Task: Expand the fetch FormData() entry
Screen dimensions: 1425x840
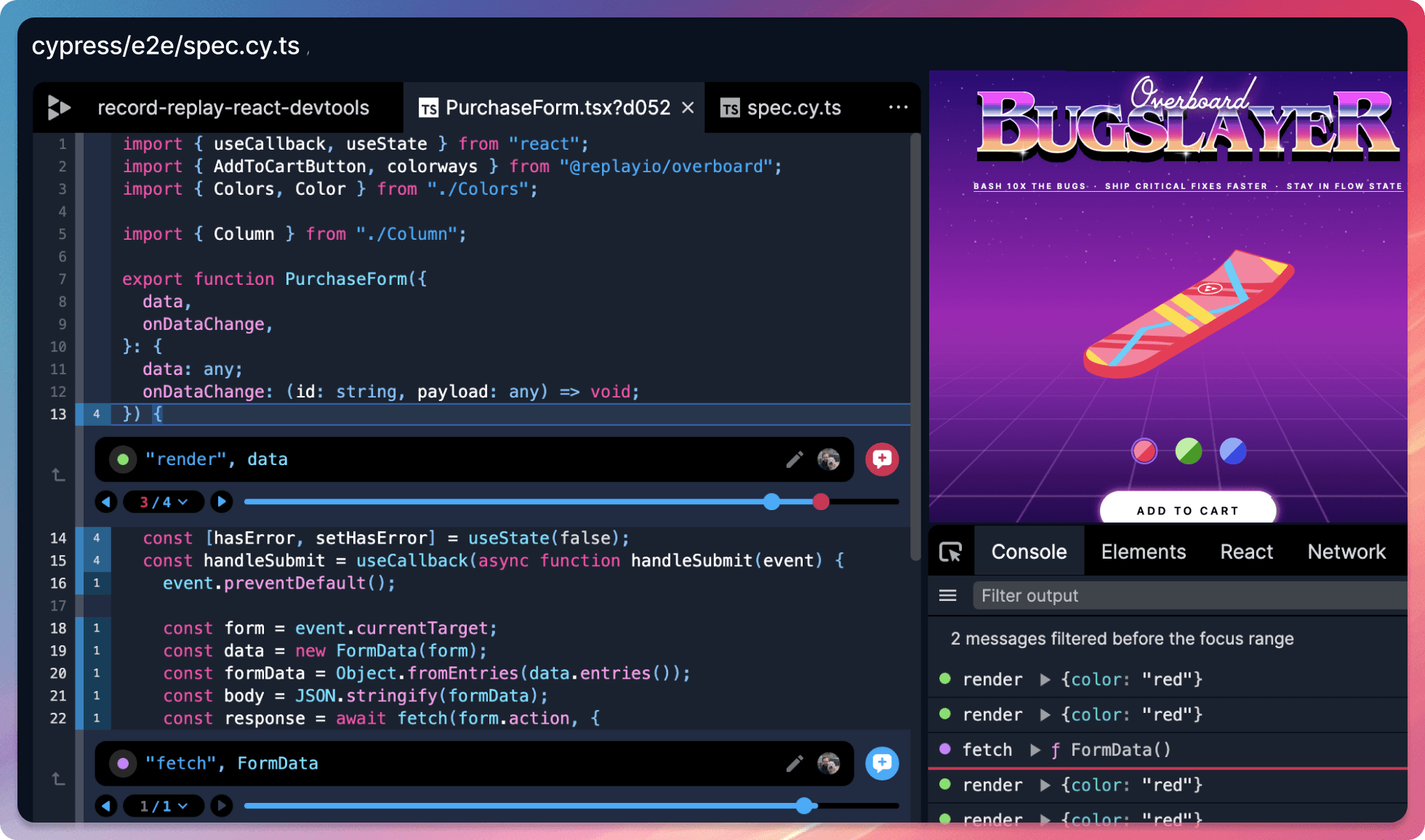Action: 1035,750
